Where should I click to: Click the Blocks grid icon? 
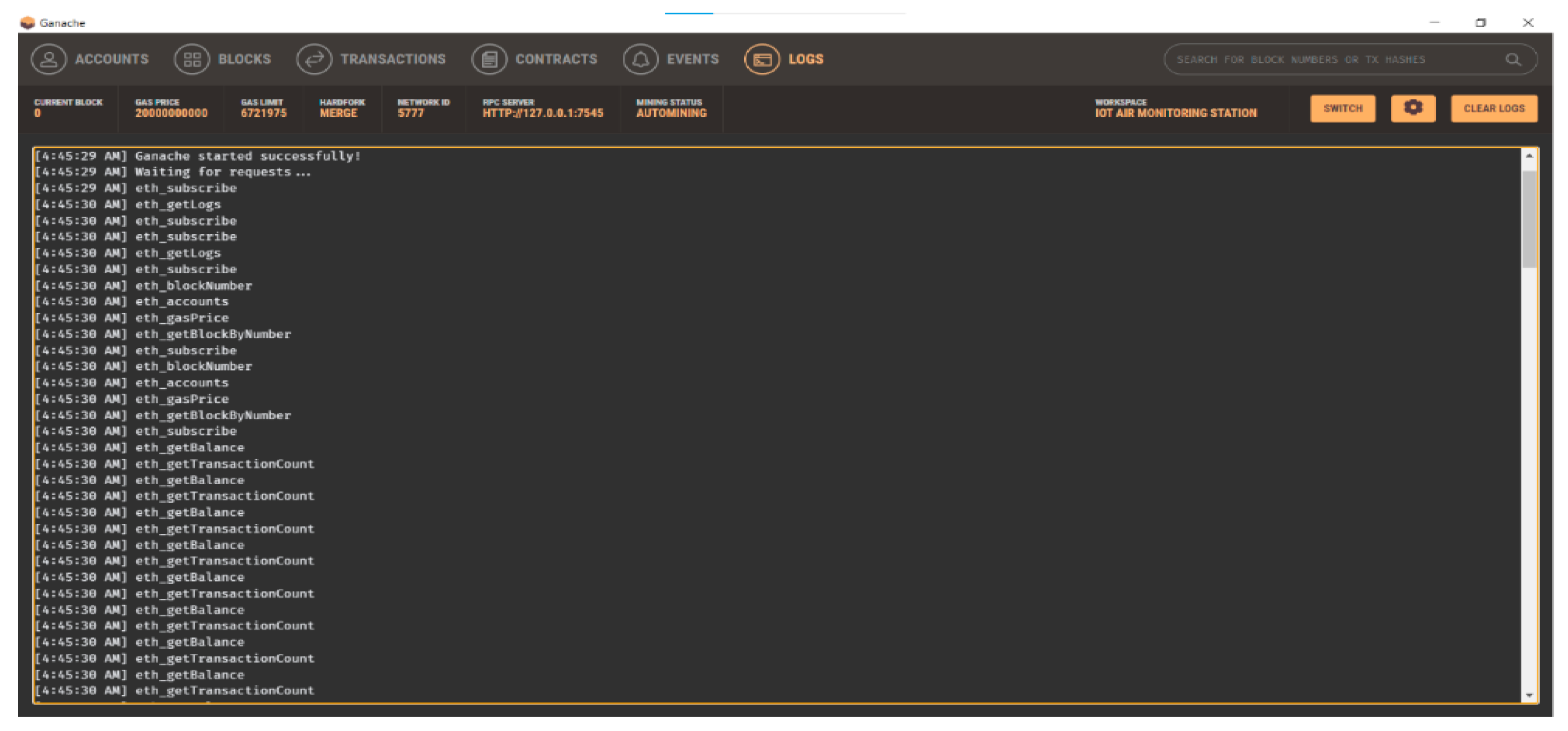click(x=192, y=60)
